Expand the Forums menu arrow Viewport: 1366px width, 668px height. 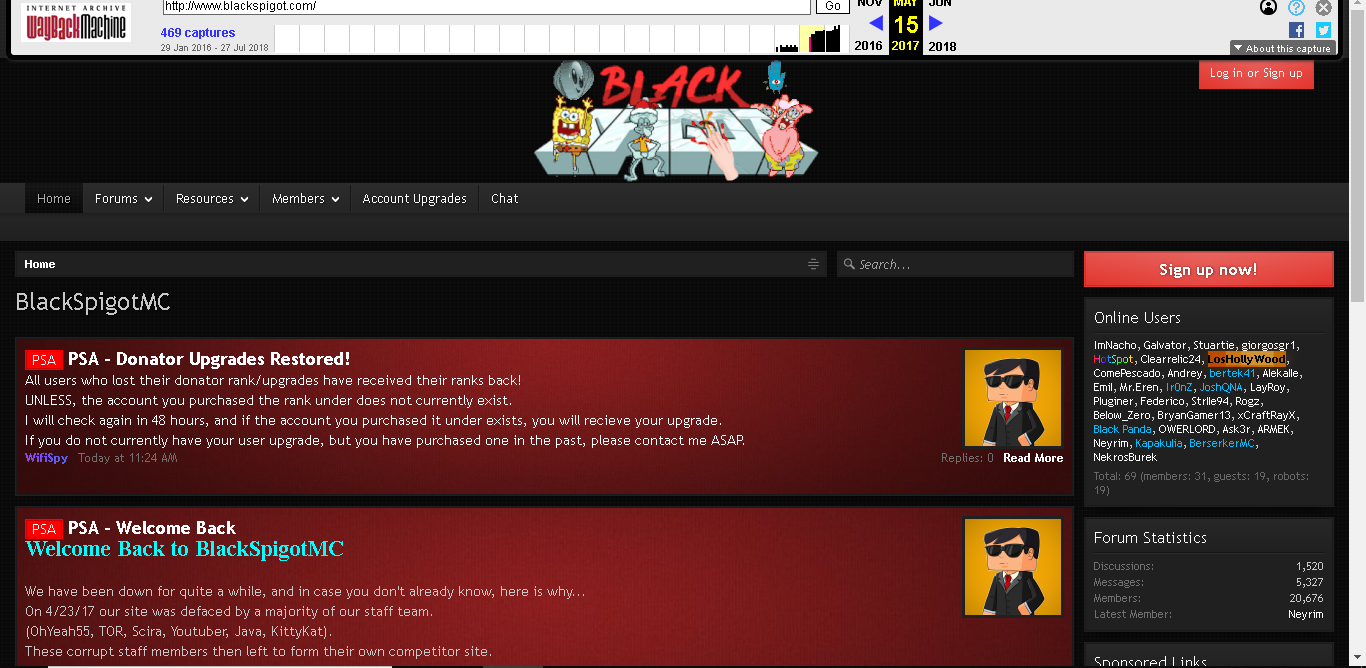pyautogui.click(x=148, y=199)
